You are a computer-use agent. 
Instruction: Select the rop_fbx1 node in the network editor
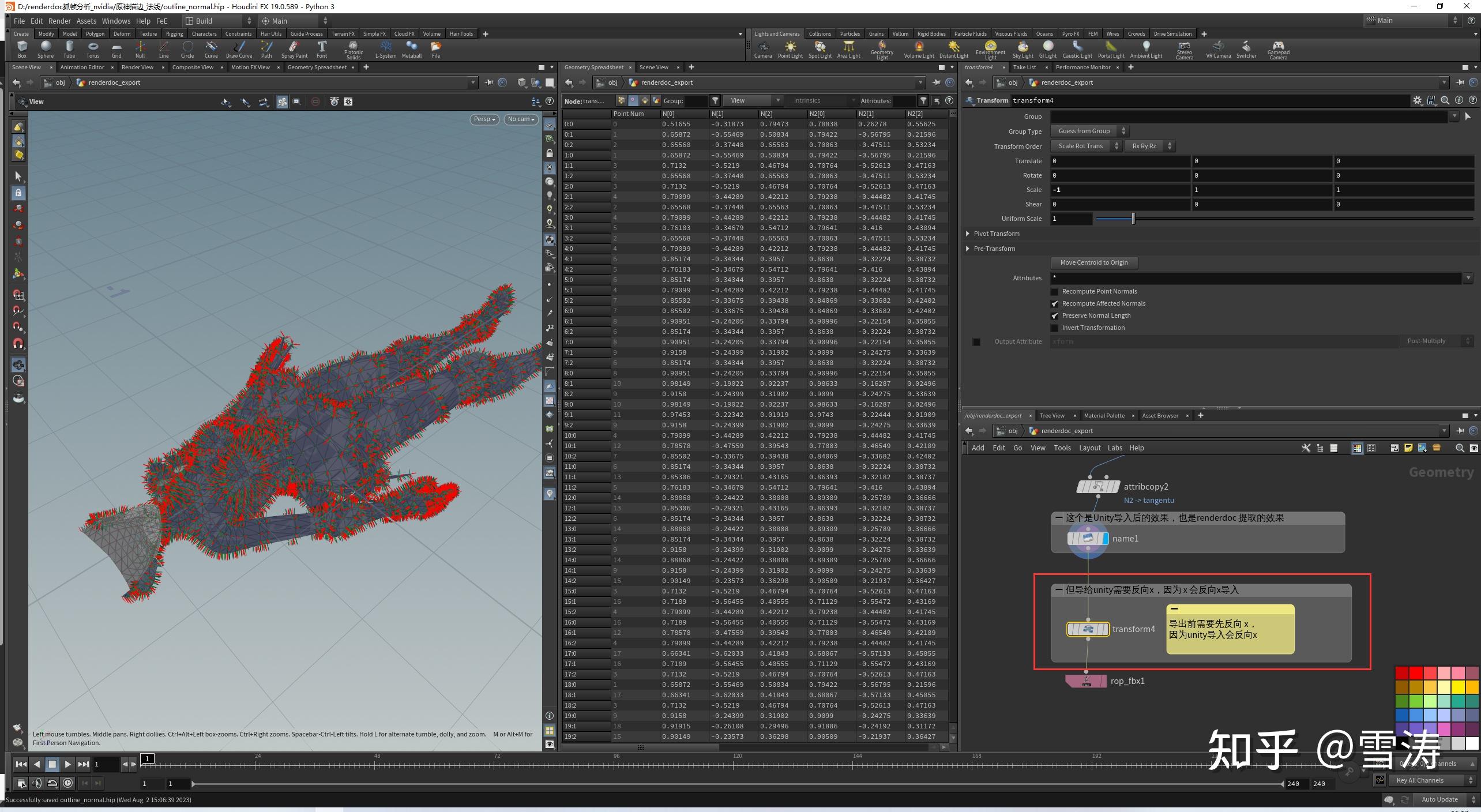1086,681
